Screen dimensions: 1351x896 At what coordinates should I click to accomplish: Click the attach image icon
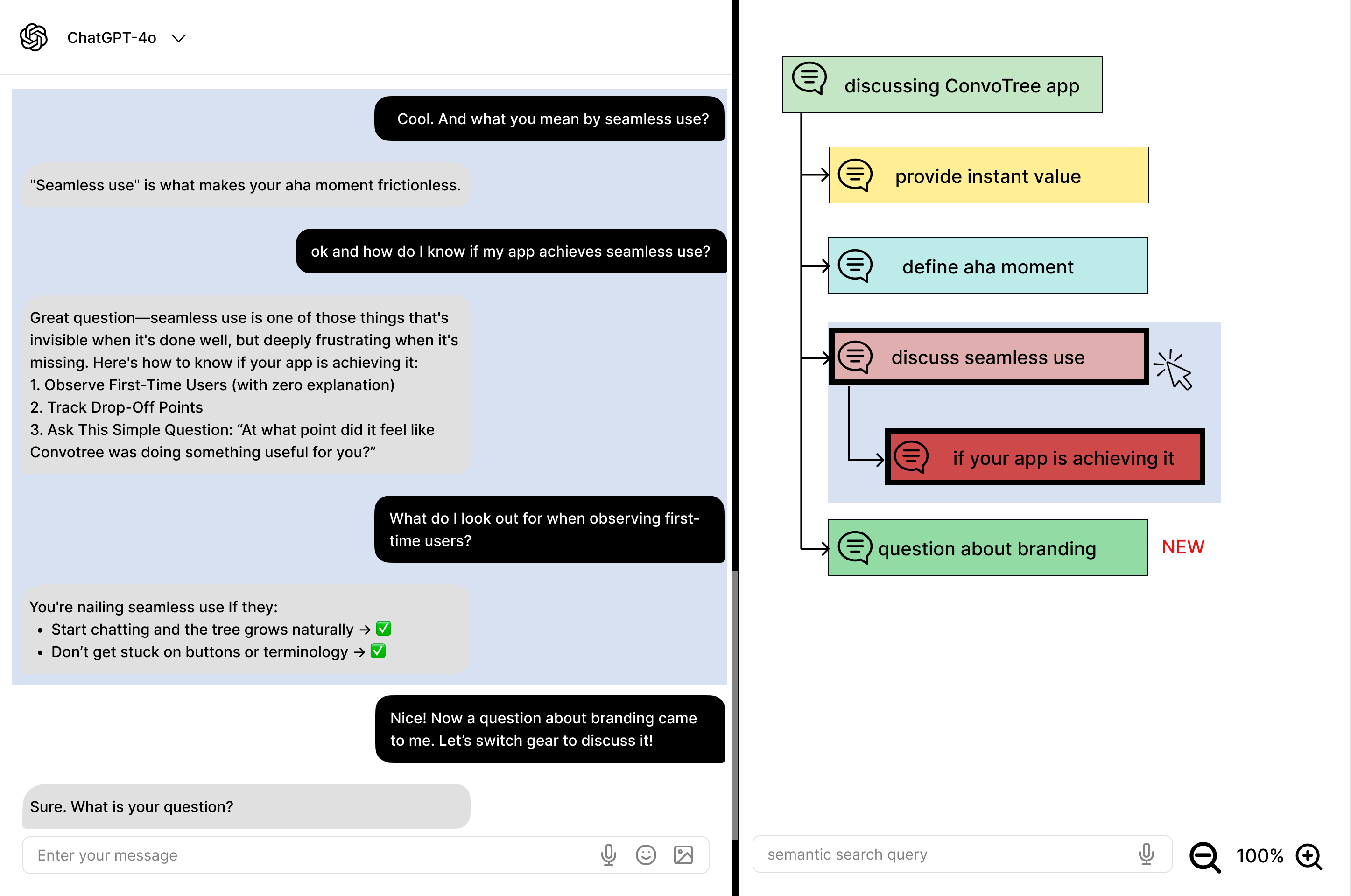pyautogui.click(x=683, y=855)
